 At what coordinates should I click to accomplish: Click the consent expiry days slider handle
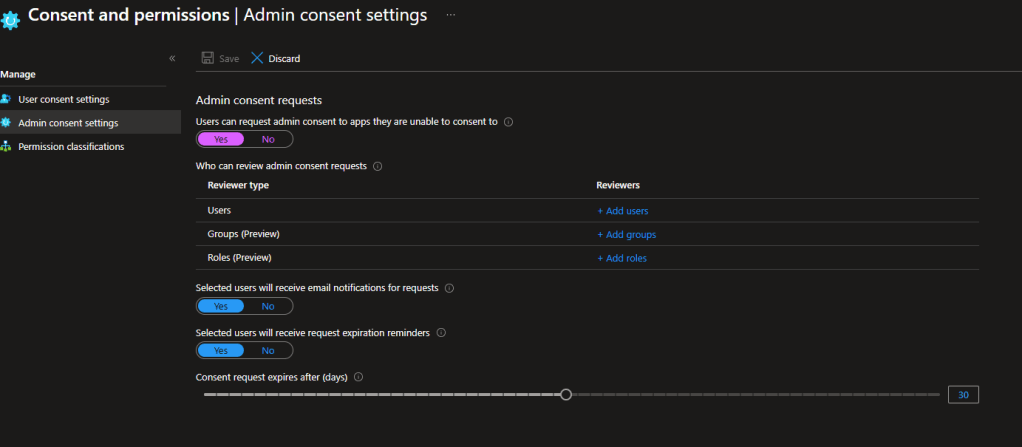tap(566, 395)
